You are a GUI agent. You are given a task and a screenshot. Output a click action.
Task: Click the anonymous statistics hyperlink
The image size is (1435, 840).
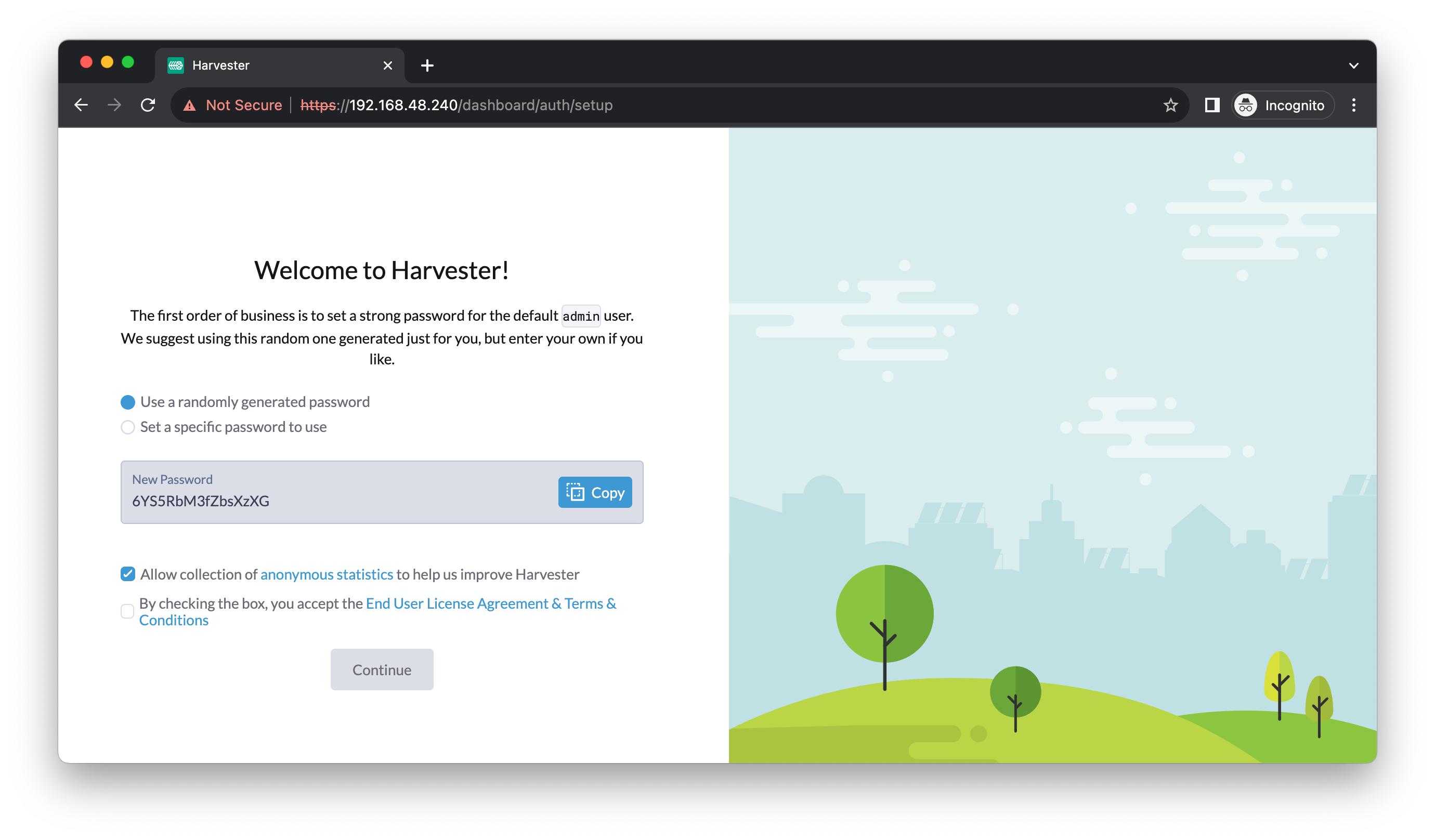click(x=326, y=574)
